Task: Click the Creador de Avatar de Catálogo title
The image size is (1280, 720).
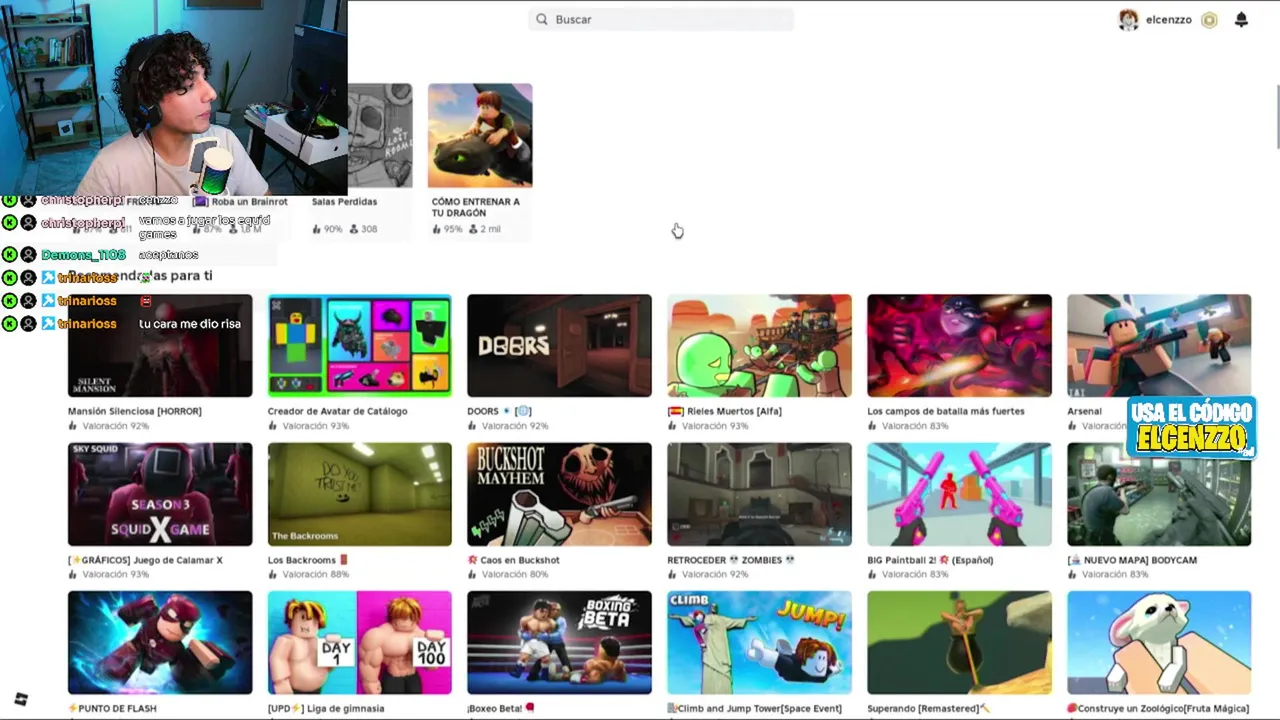Action: 337,411
